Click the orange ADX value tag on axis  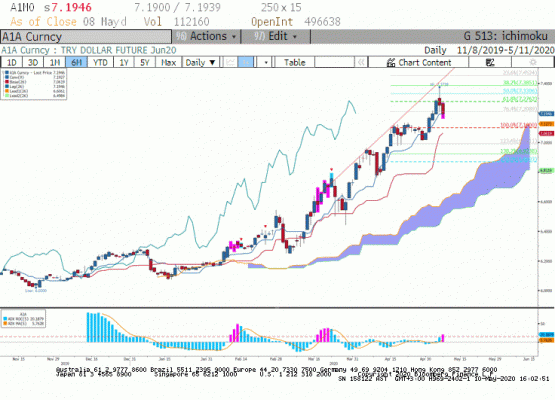(x=546, y=340)
